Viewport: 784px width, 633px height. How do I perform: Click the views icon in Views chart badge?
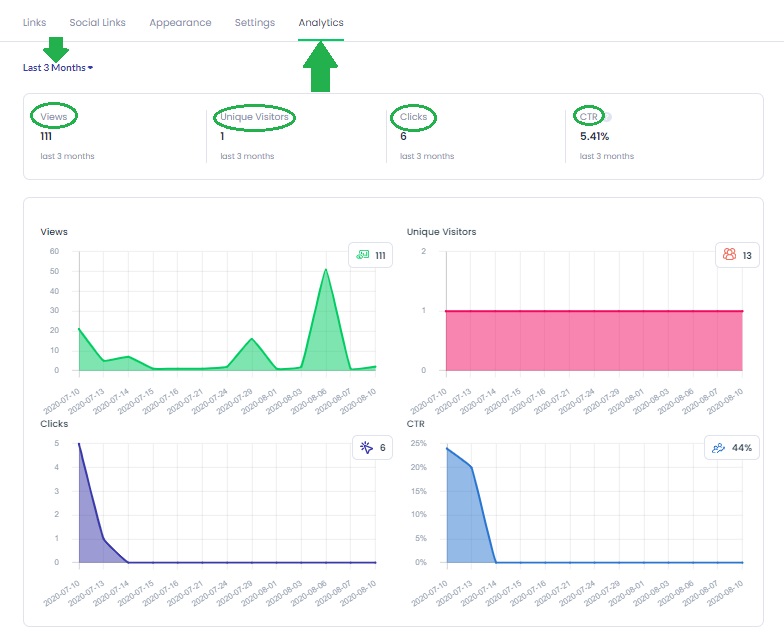coord(363,255)
